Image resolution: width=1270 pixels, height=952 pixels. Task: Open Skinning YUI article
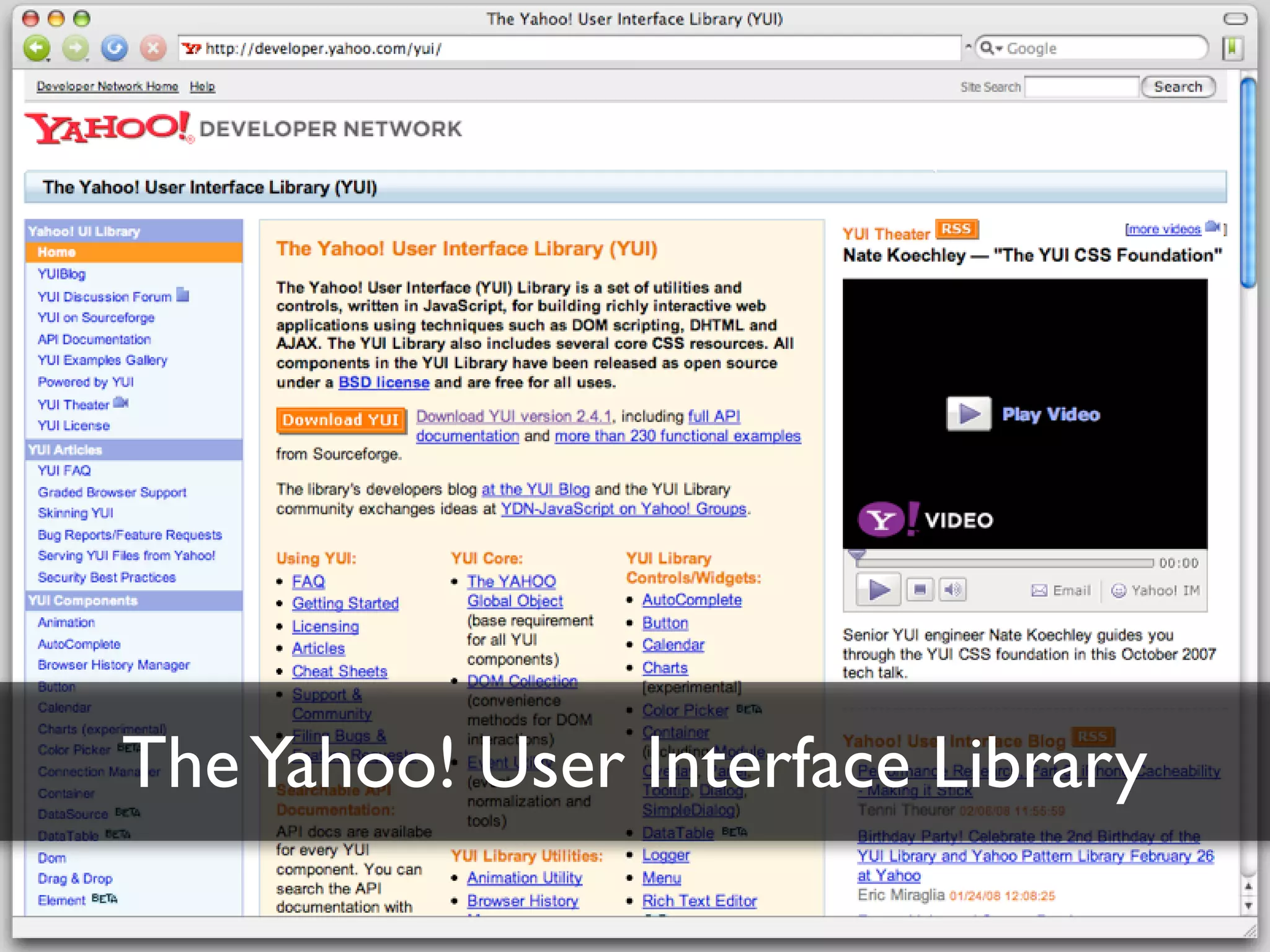(76, 513)
